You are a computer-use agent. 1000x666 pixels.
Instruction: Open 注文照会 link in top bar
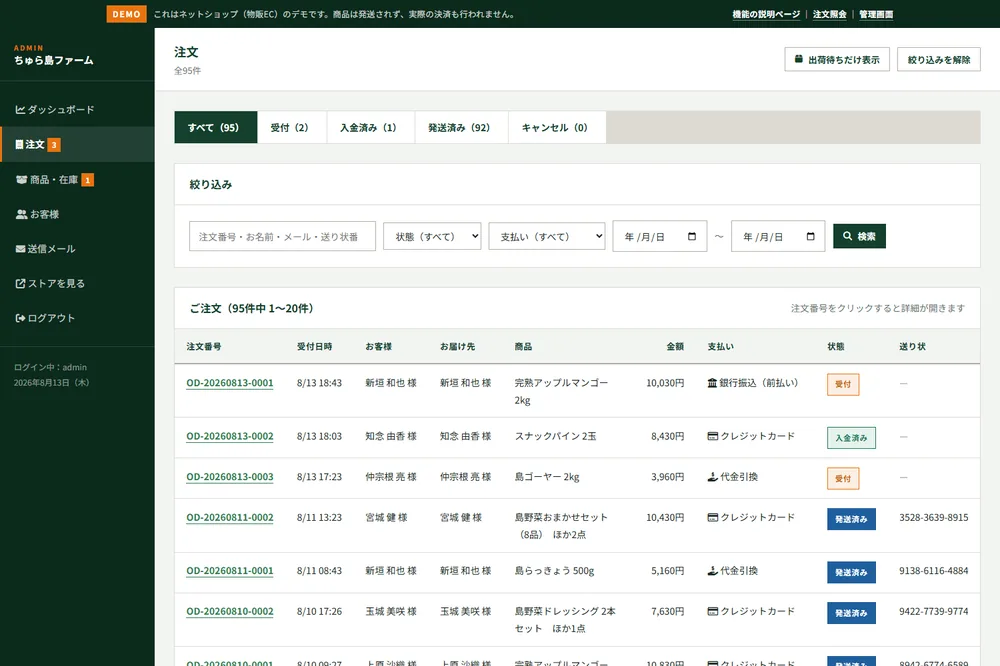pyautogui.click(x=829, y=14)
